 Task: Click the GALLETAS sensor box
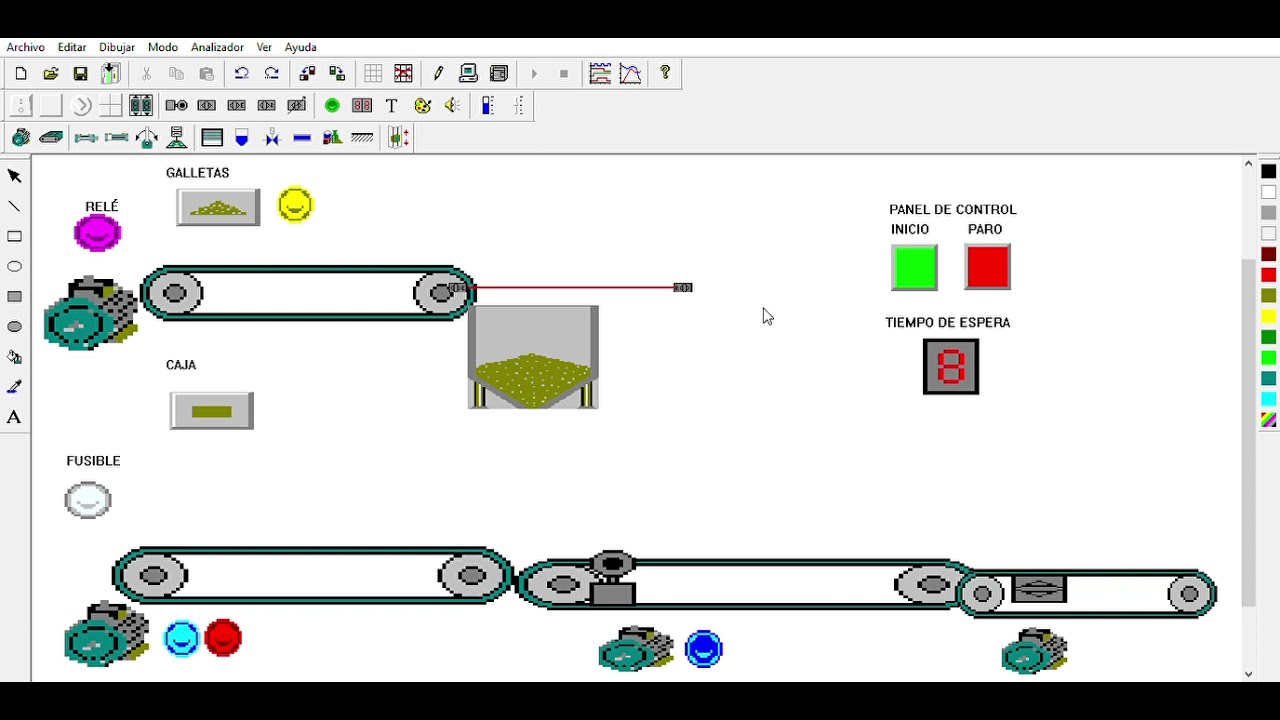218,207
